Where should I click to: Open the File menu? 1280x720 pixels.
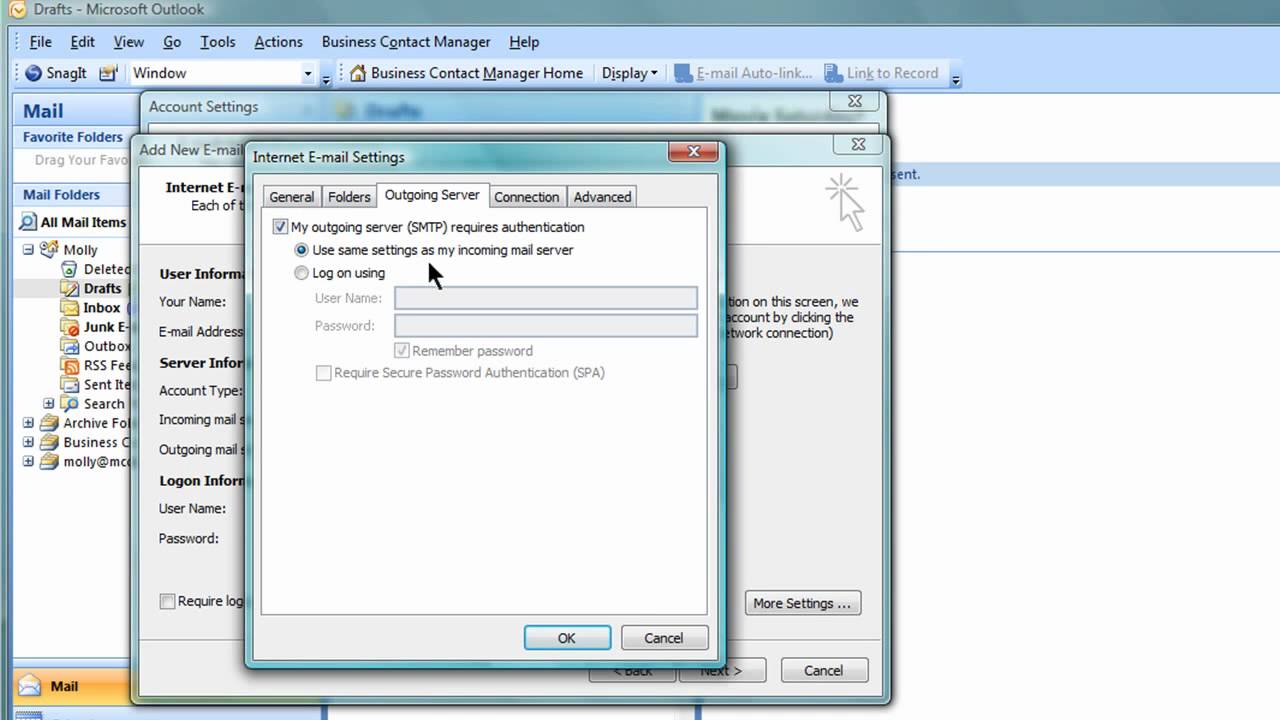40,42
